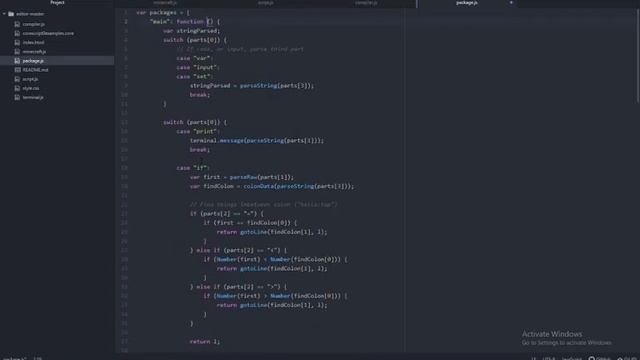
Task: Open minecraft.js in the project tree
Action: [34, 52]
